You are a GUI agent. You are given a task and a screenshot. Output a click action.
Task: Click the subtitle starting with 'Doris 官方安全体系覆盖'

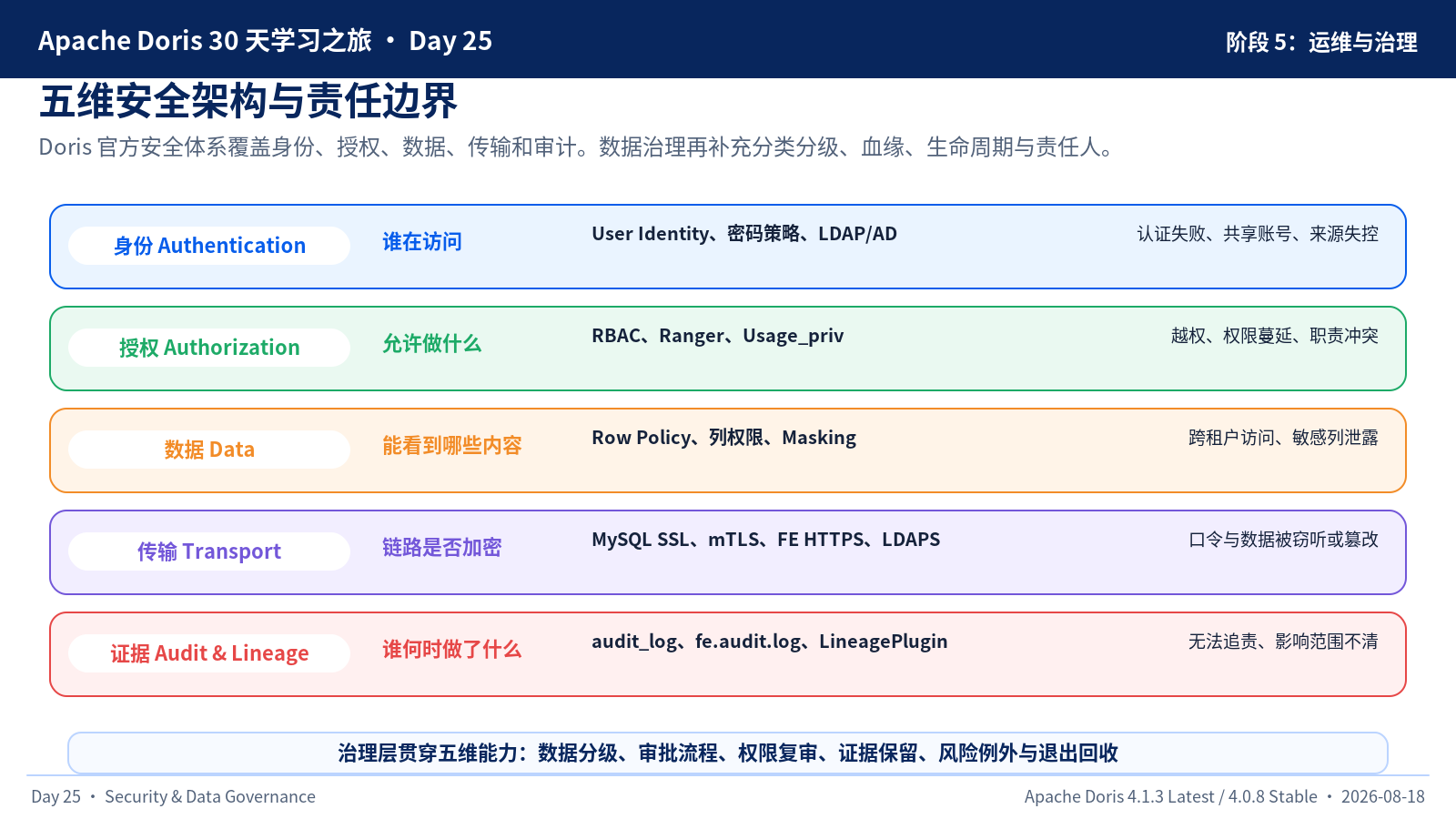click(x=578, y=147)
